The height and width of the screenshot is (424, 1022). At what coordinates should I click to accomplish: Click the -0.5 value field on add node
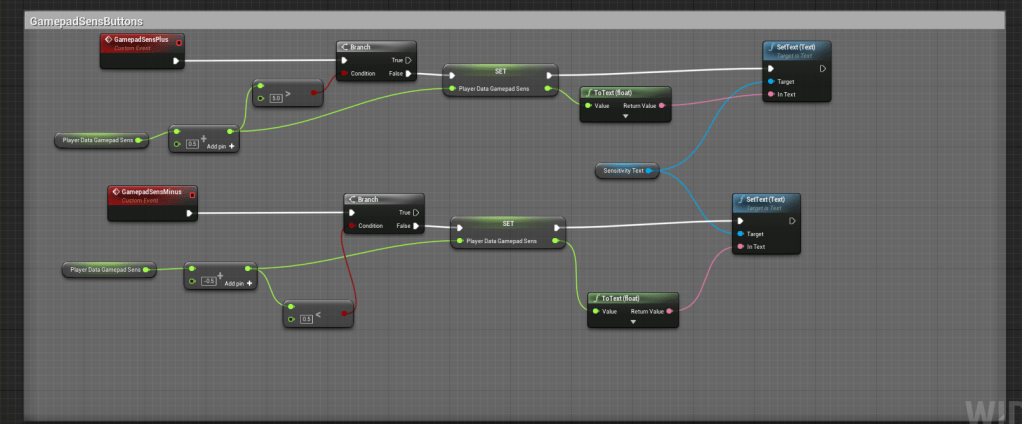(208, 281)
